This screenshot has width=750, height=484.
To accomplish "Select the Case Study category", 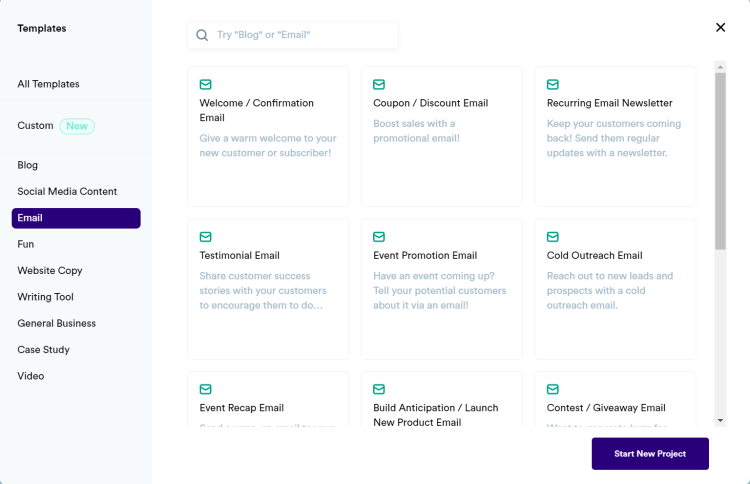I will [44, 350].
